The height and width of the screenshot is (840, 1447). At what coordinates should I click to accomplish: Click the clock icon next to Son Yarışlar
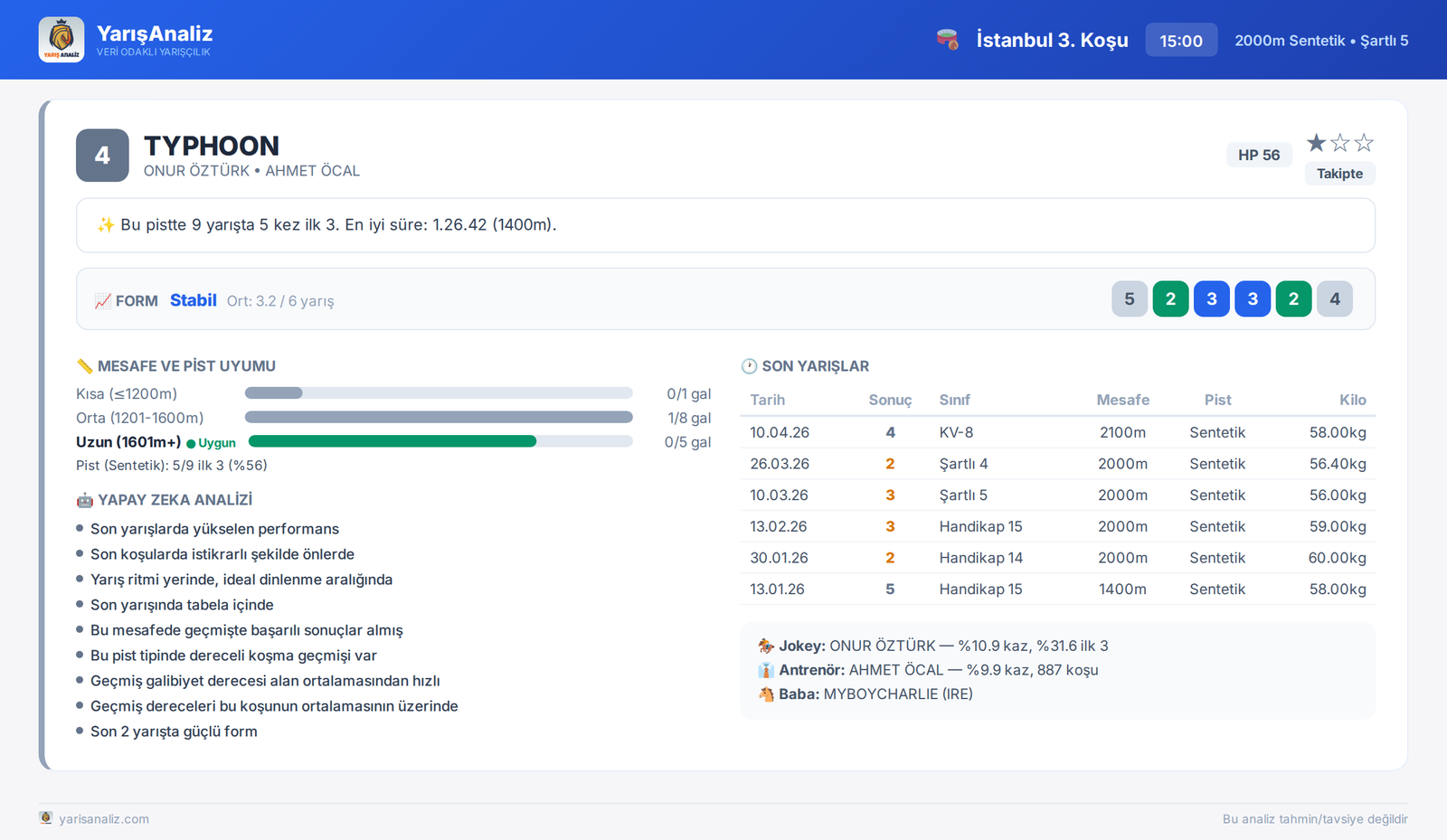tap(749, 366)
